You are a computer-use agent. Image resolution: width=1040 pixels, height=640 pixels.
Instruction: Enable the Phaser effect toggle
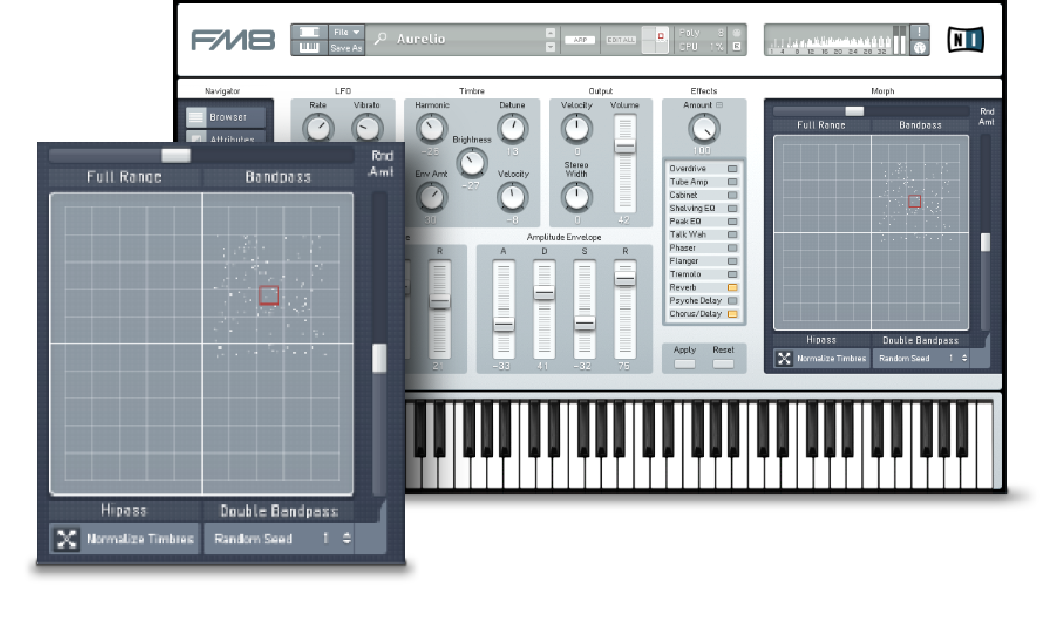[x=732, y=248]
